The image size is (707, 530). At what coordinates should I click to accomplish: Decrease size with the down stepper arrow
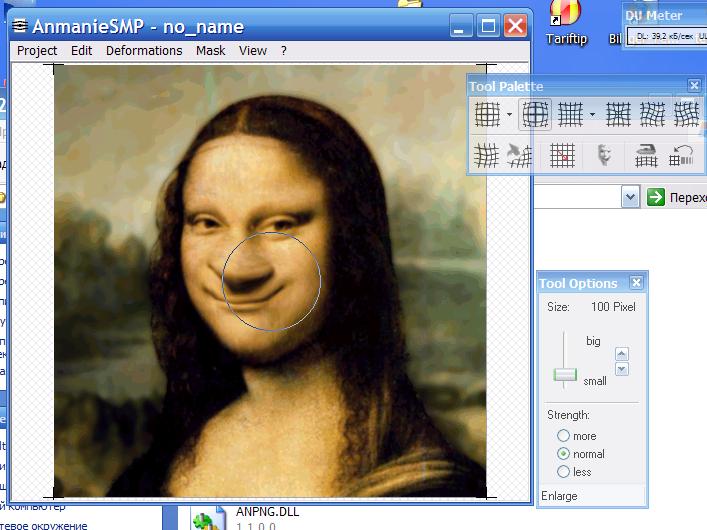[622, 369]
